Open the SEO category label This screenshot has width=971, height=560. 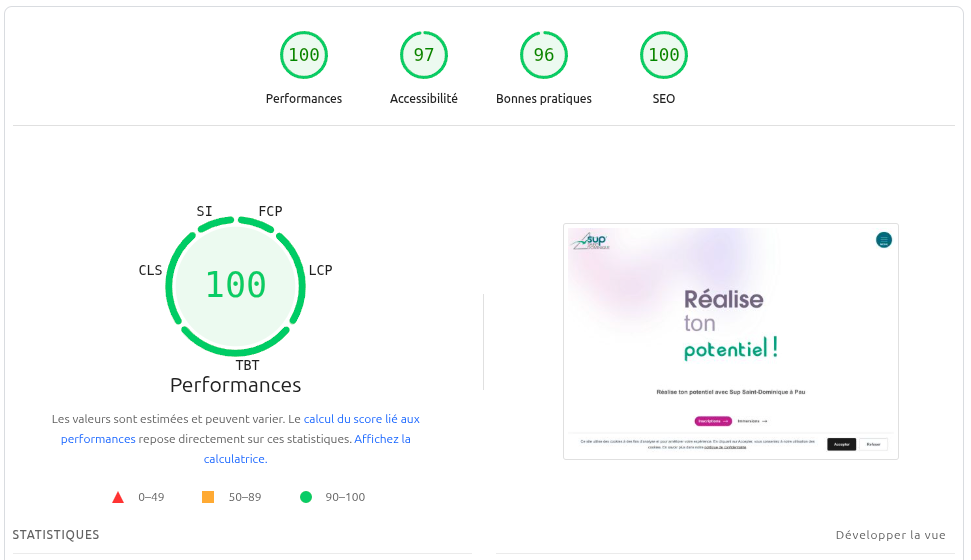tap(663, 98)
